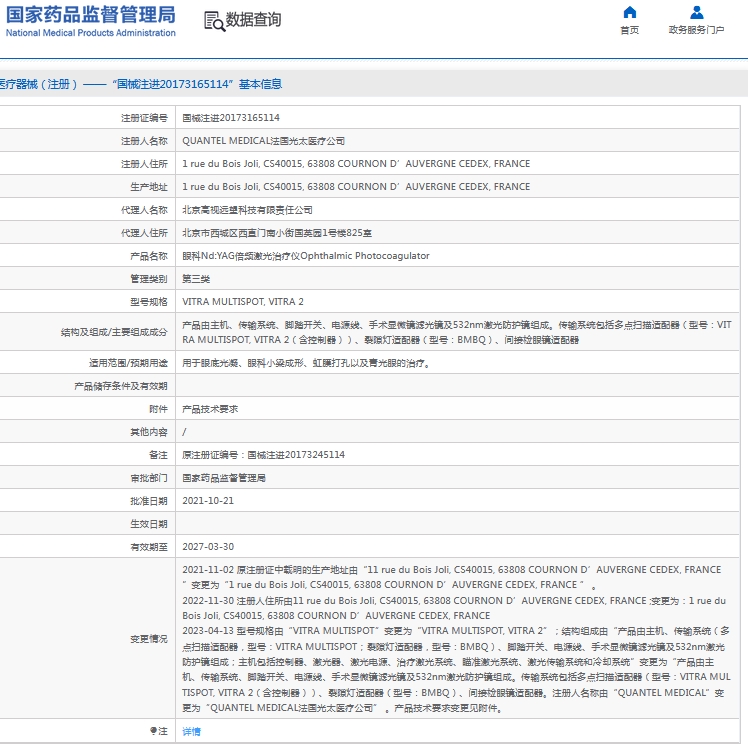Image resolution: width=748 pixels, height=749 pixels.
Task: Click the 产品储存条件及有效期 label
Action: (x=121, y=386)
